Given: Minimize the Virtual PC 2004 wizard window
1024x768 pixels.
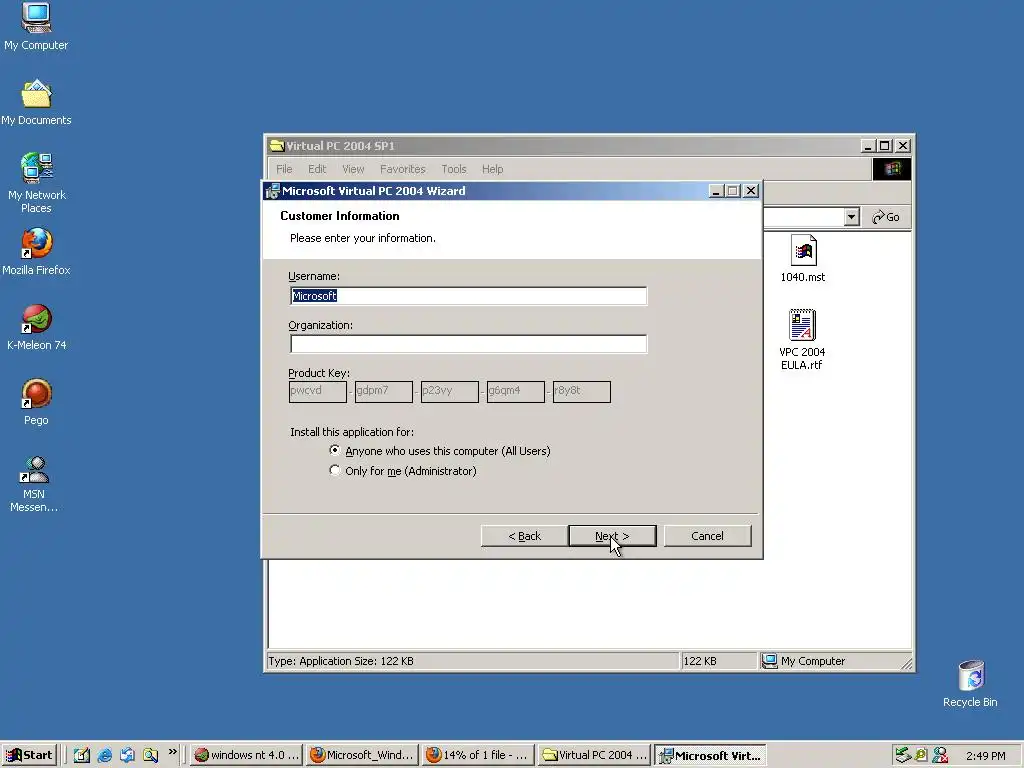Looking at the screenshot, I should 716,191.
